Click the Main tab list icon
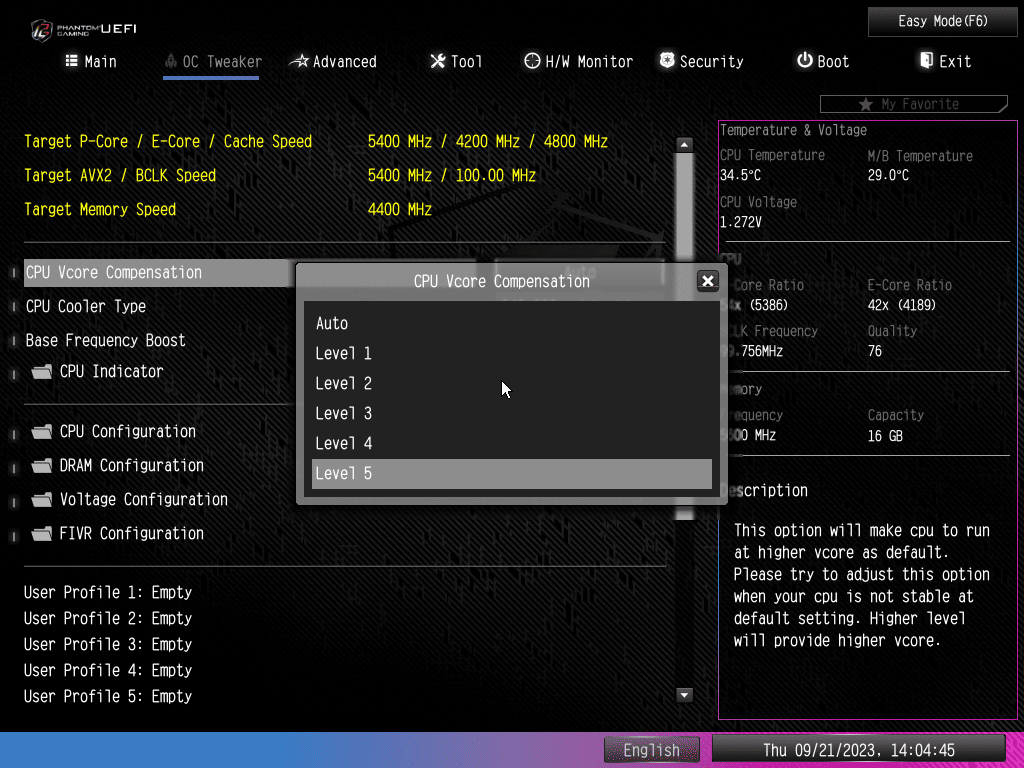1024x768 pixels. click(72, 61)
